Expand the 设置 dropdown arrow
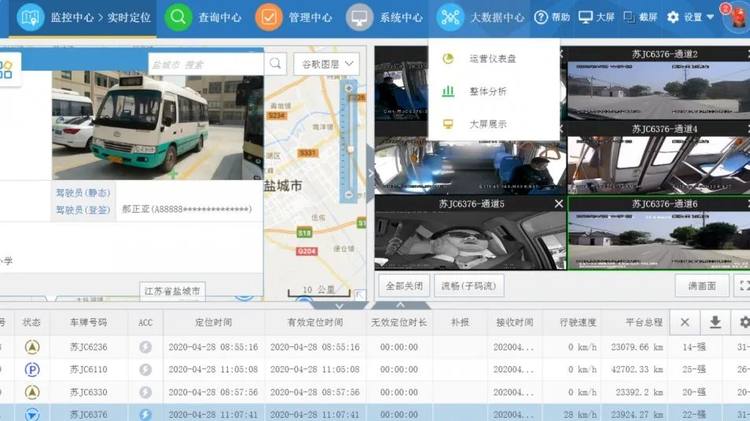Screen dimensions: 750x421 (710, 17)
